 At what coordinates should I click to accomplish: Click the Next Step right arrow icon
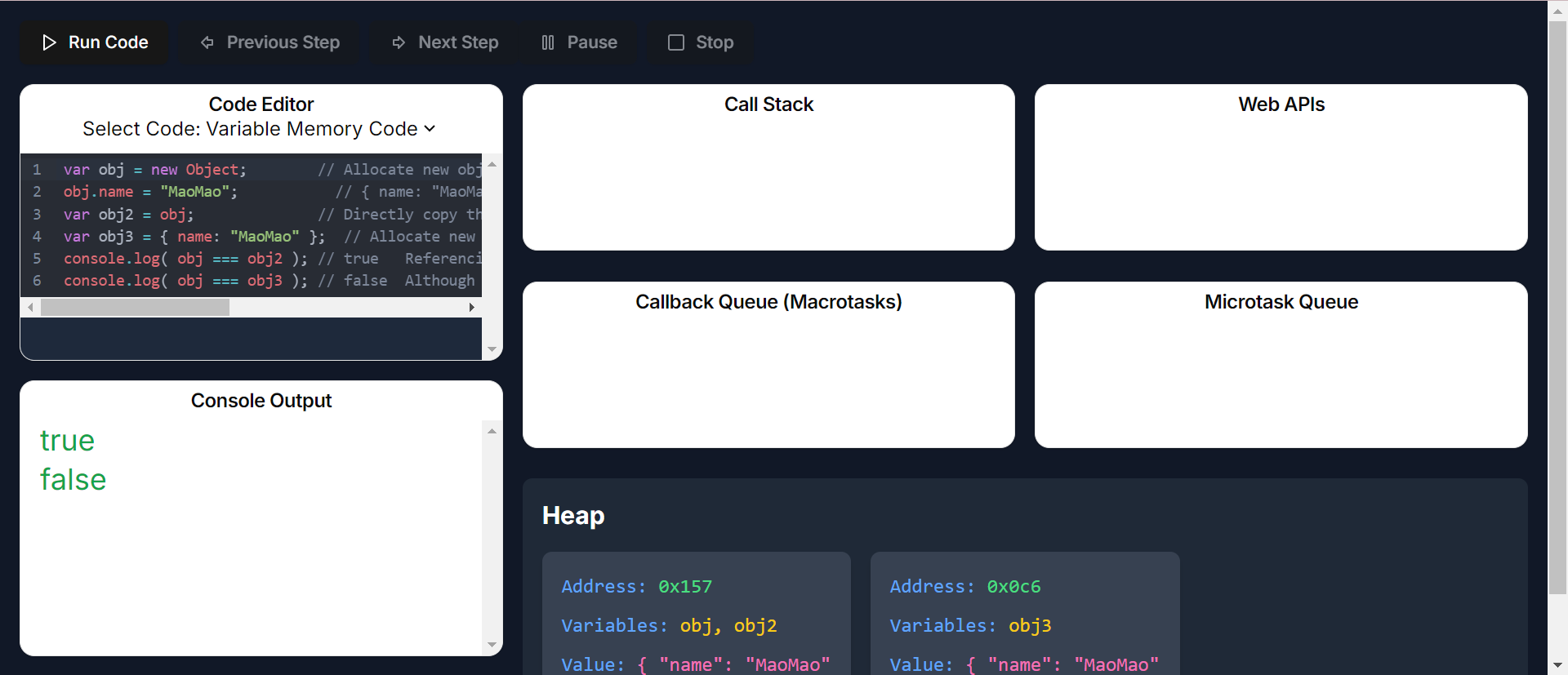click(x=399, y=42)
